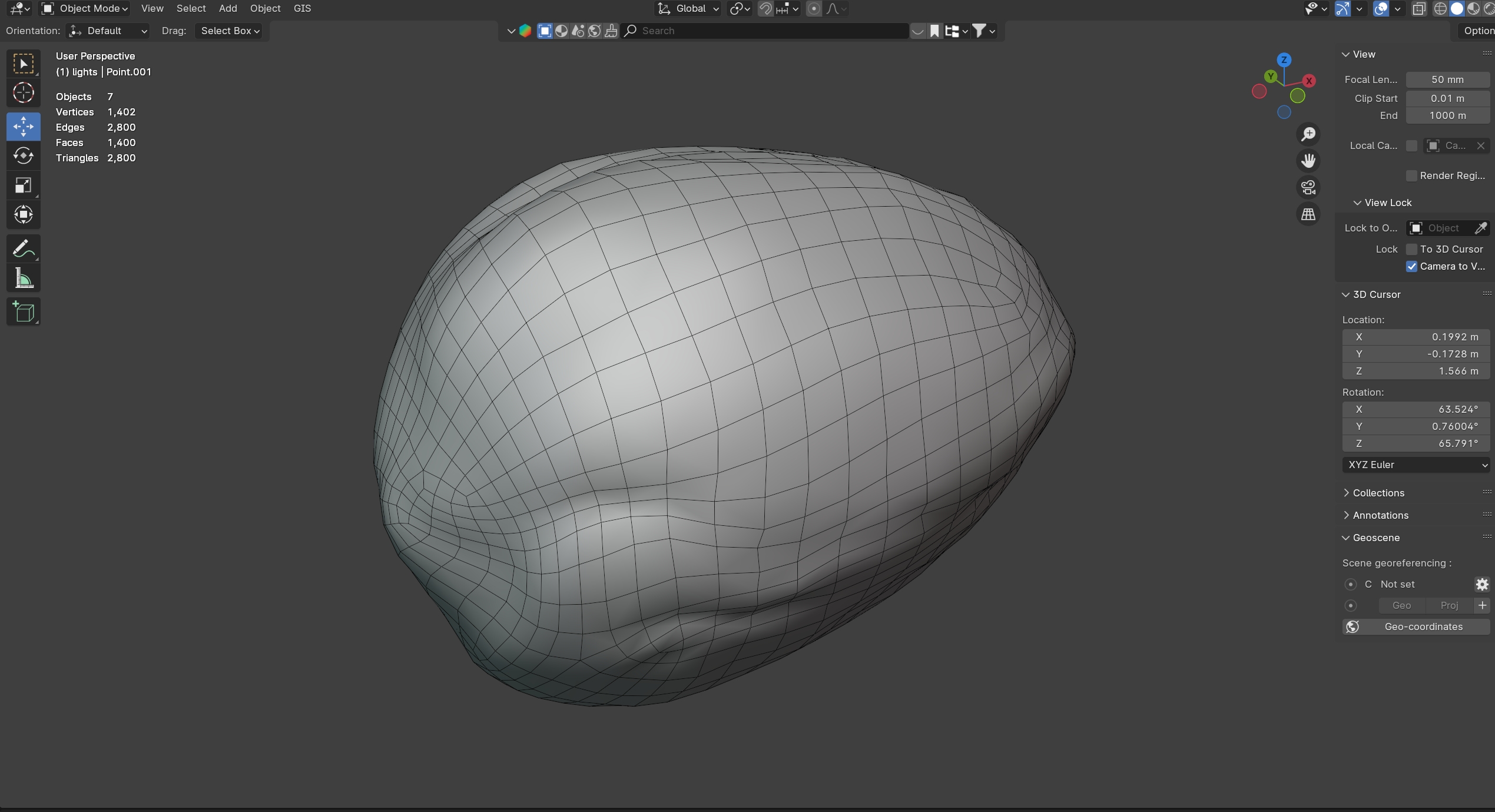
Task: Toggle camera view with camera icon
Action: pyautogui.click(x=1308, y=188)
